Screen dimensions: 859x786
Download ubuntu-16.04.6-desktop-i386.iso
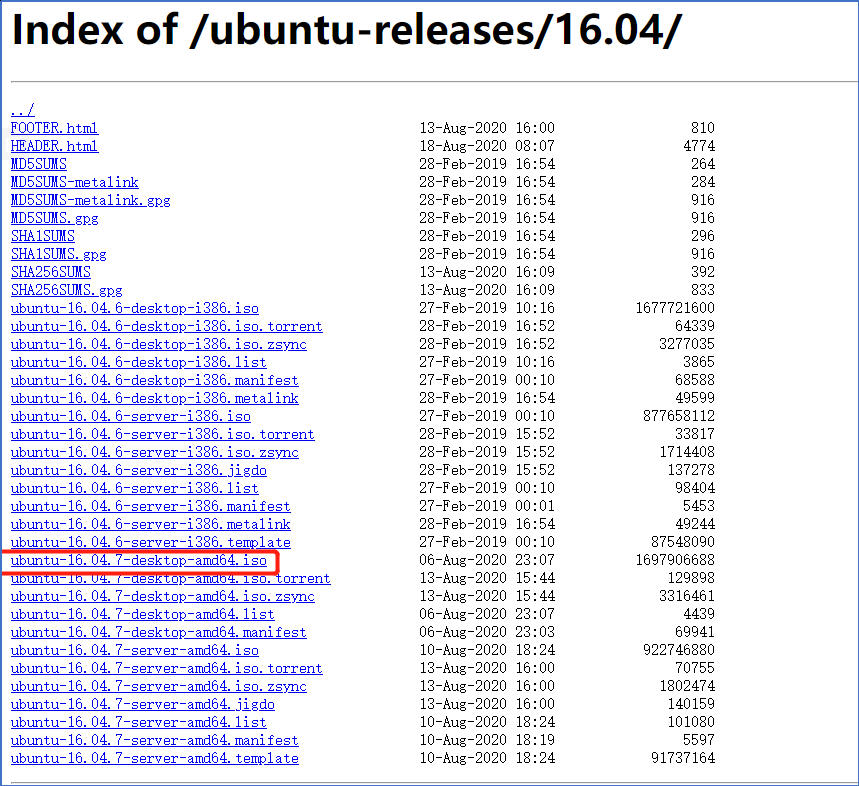[133, 308]
